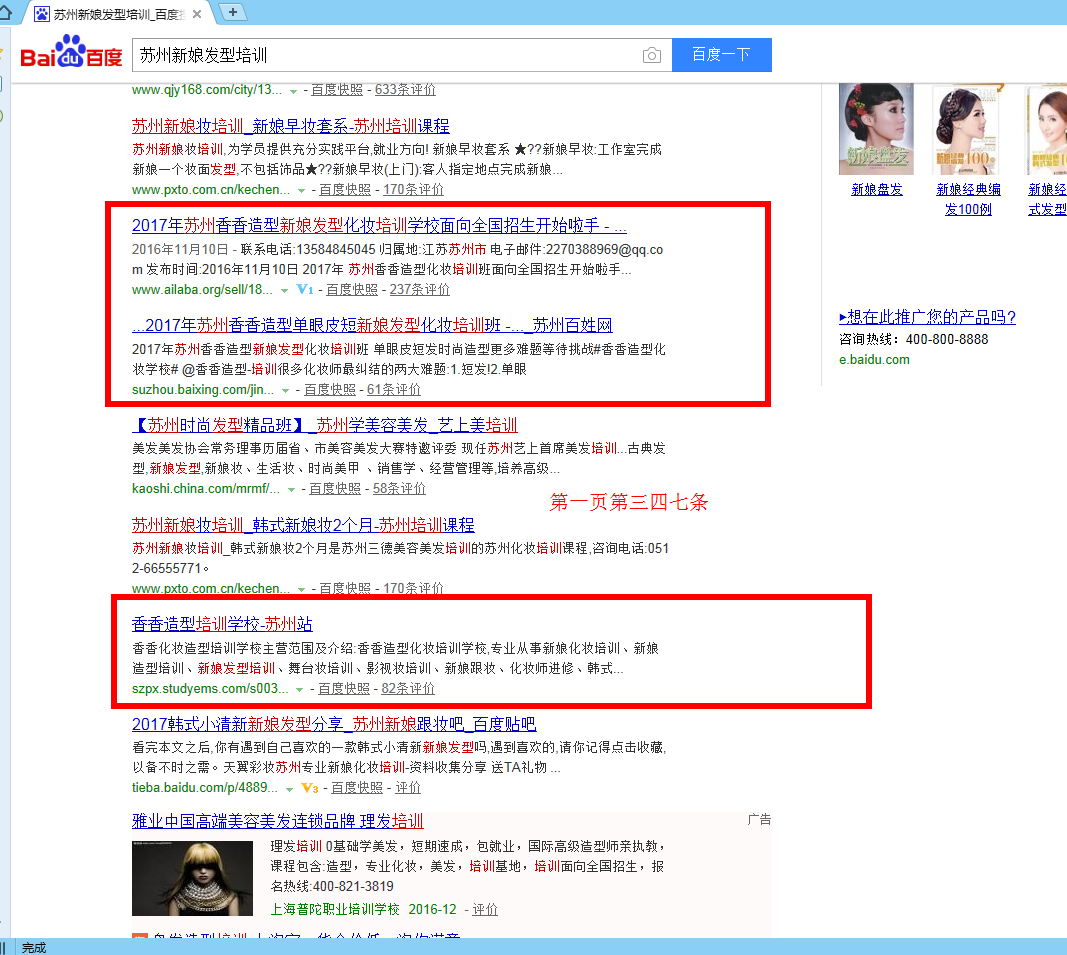Expand dropdown arrow next to qjy168.com URL
Viewport: 1067px width, 955px height.
click(x=293, y=91)
